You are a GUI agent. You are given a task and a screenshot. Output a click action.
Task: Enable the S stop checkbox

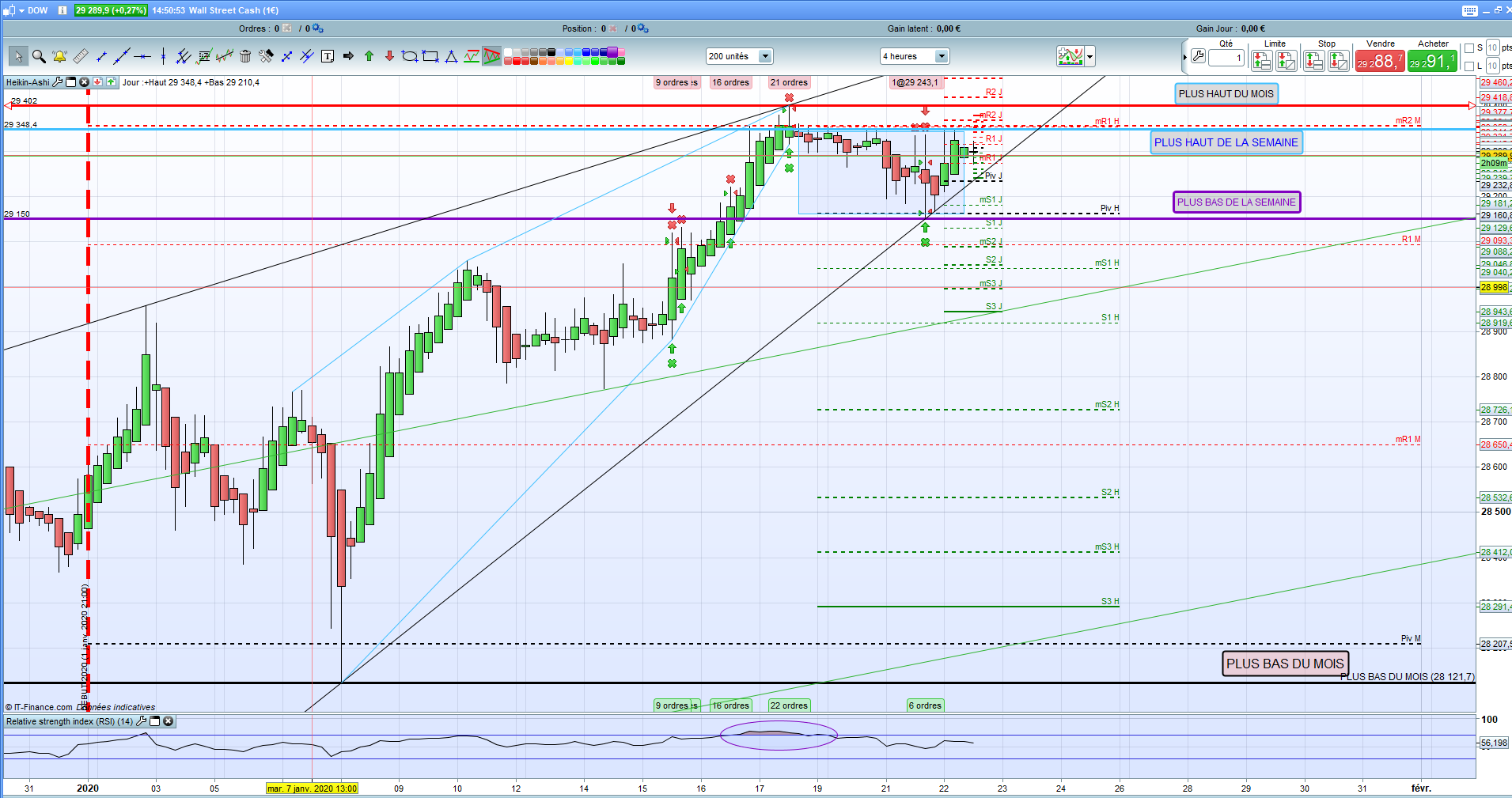(1469, 48)
